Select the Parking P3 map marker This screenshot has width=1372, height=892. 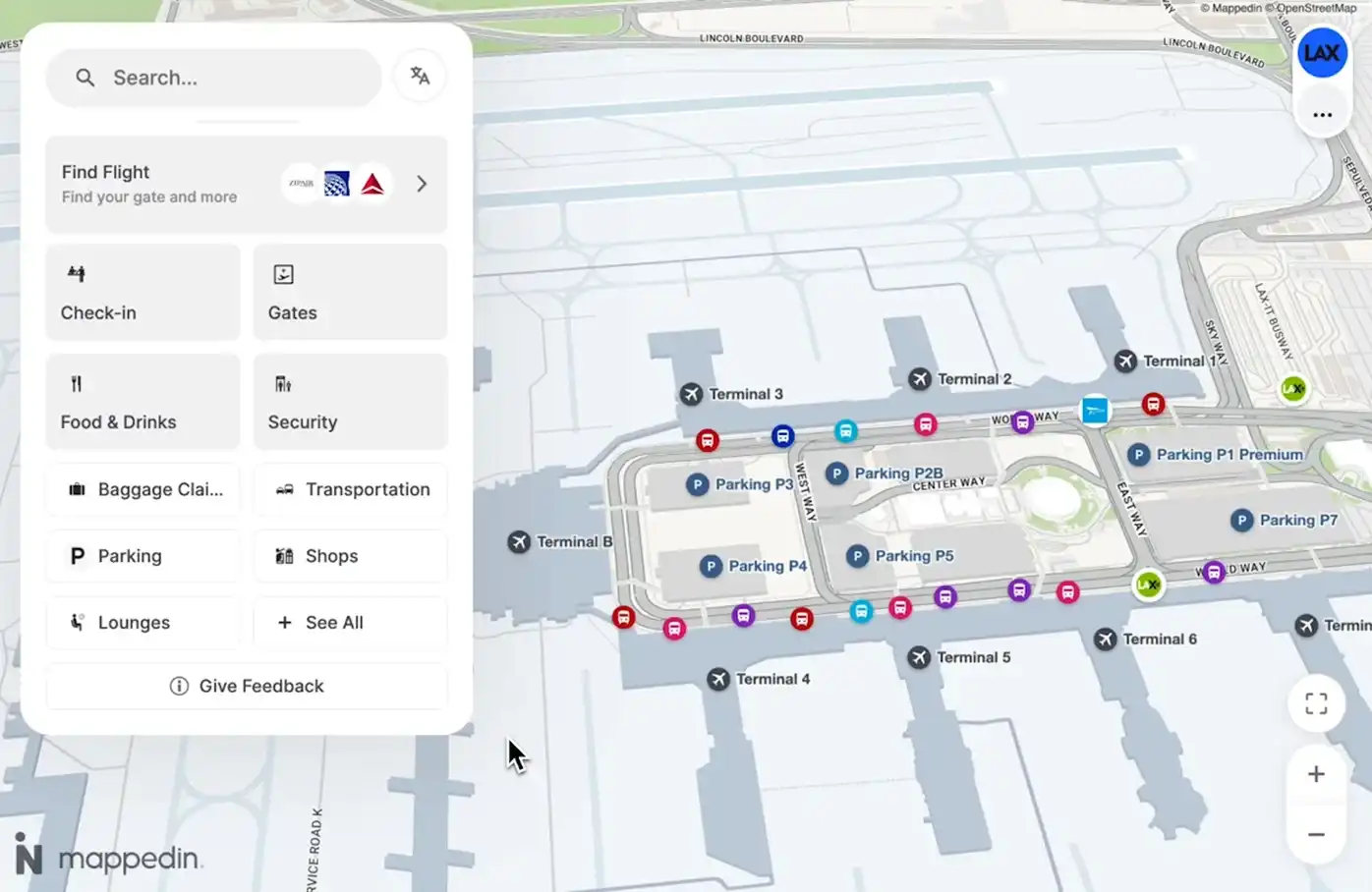point(698,484)
